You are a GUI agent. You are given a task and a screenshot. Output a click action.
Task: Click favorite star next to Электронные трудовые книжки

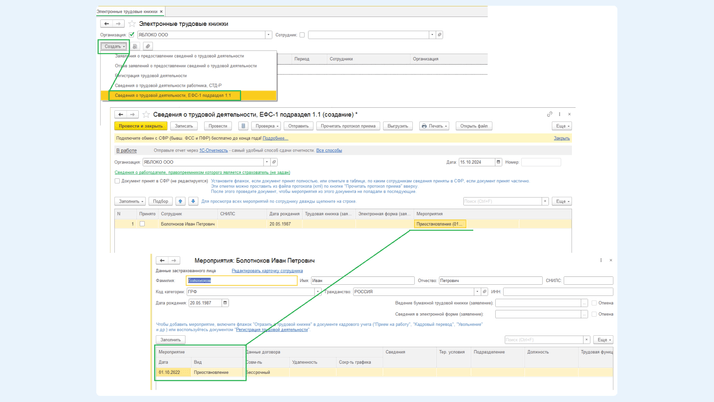click(x=131, y=23)
